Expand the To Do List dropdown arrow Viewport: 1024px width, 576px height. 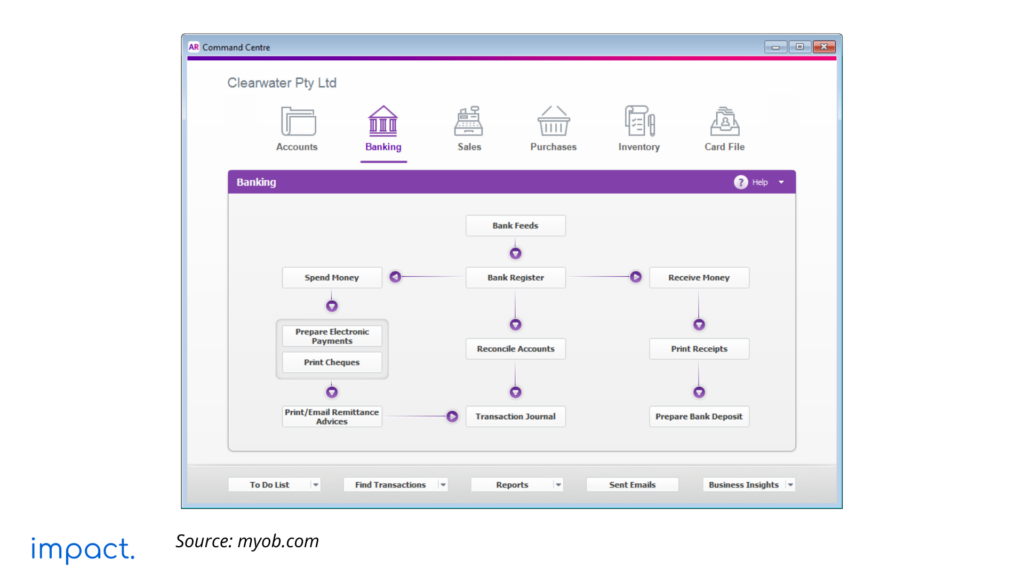315,485
